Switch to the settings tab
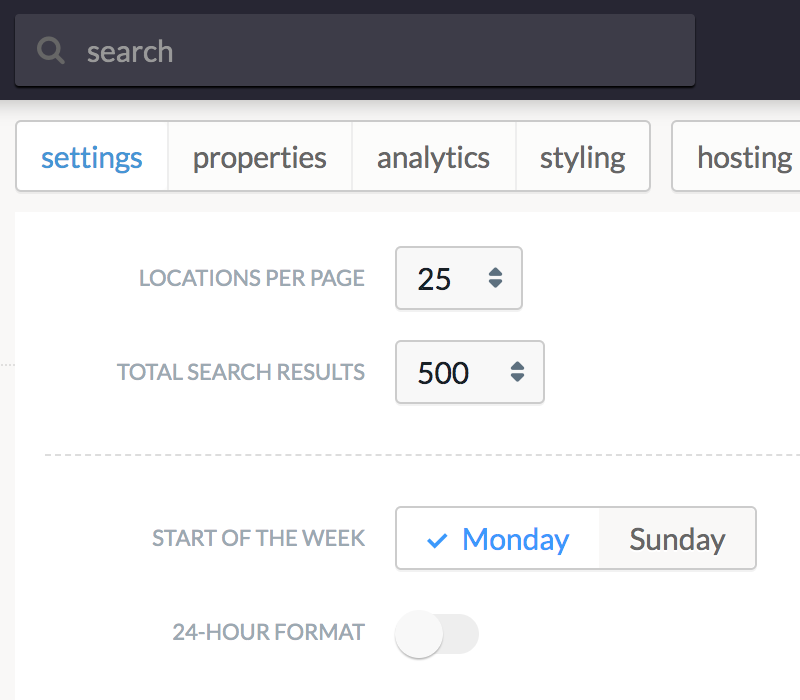The height and width of the screenshot is (700, 800). pos(92,157)
